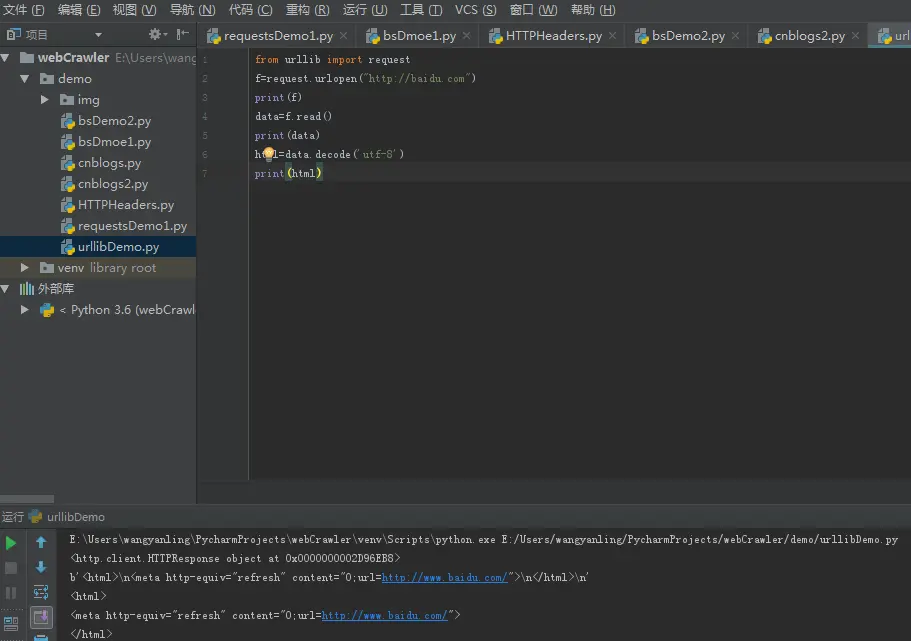Open the 导航 (N) menu
Screen dimensions: 911x641
pos(192,10)
